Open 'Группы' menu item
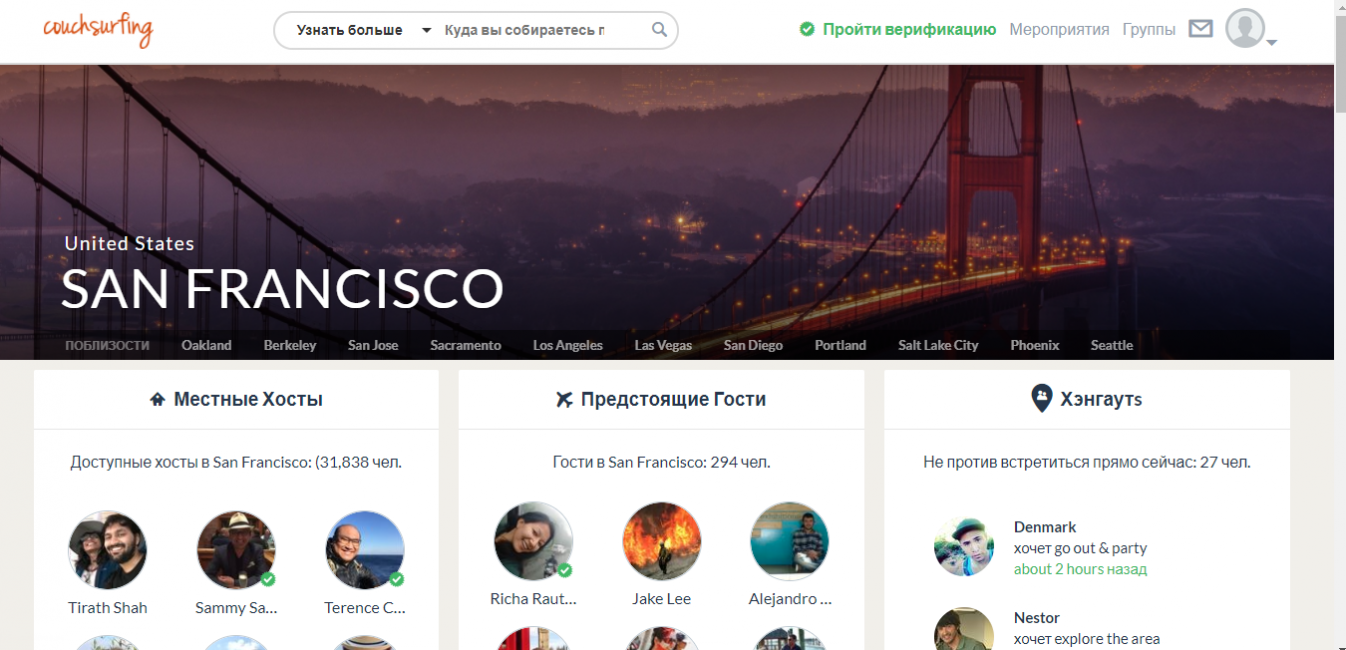This screenshot has height=650, width=1346. (x=1149, y=29)
